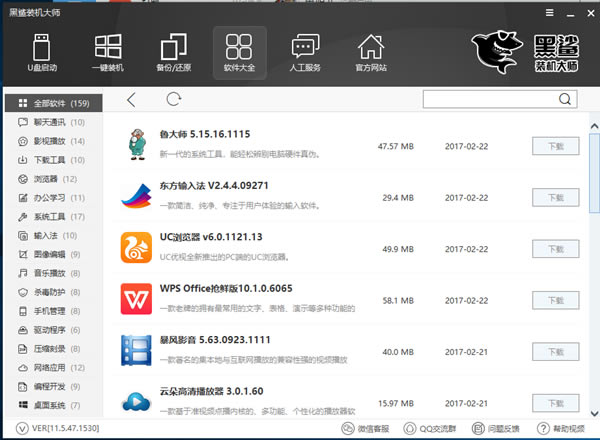Select 手机管理 (8) category
This screenshot has height=440, width=600.
(54, 311)
